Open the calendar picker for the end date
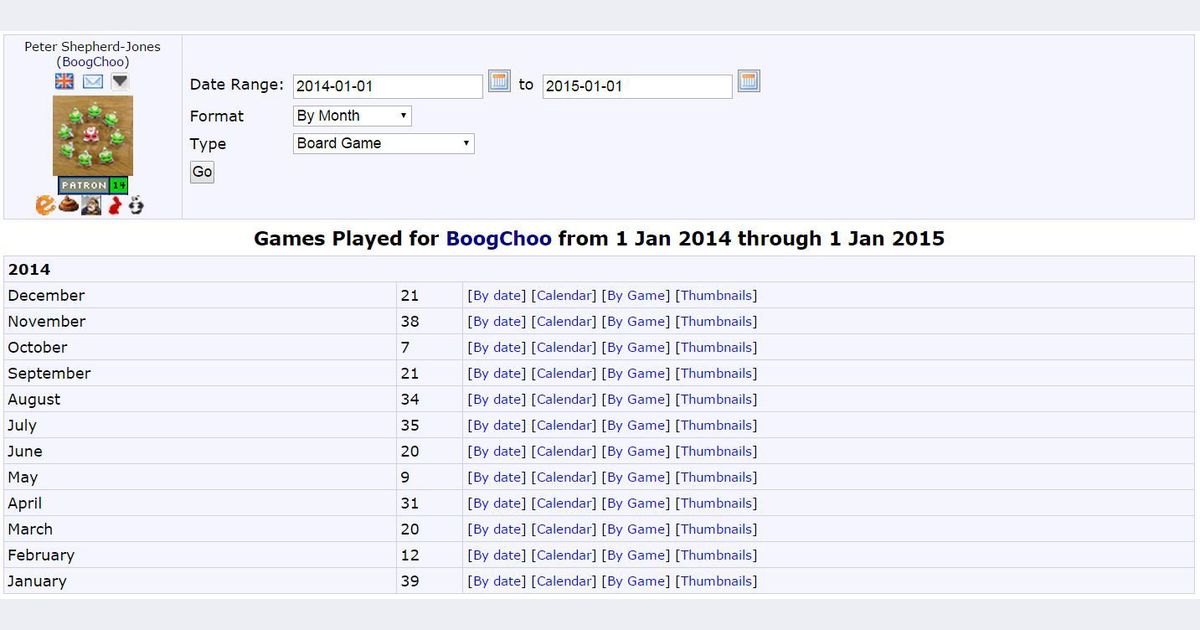The height and width of the screenshot is (630, 1200). click(x=748, y=80)
